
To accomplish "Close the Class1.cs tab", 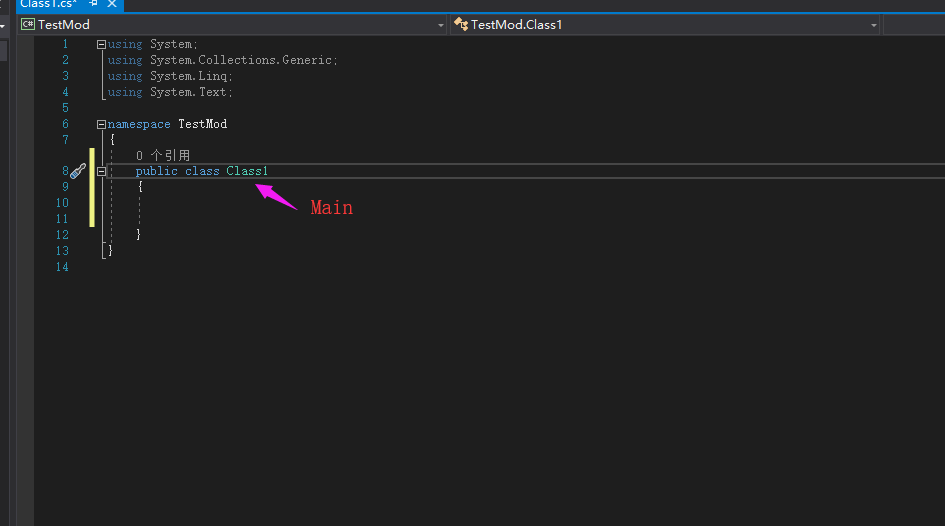I will pyautogui.click(x=110, y=5).
